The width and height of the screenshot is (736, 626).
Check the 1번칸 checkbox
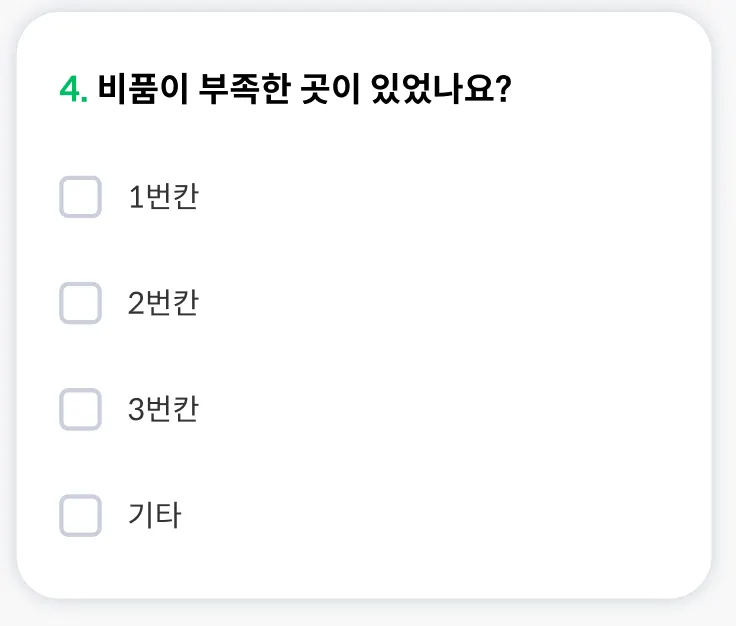click(x=81, y=197)
